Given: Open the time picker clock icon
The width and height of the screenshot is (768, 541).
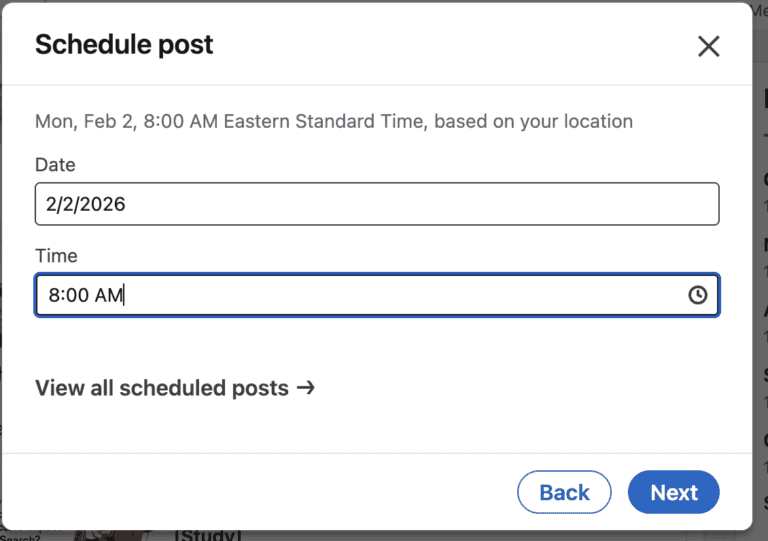Looking at the screenshot, I should (698, 295).
